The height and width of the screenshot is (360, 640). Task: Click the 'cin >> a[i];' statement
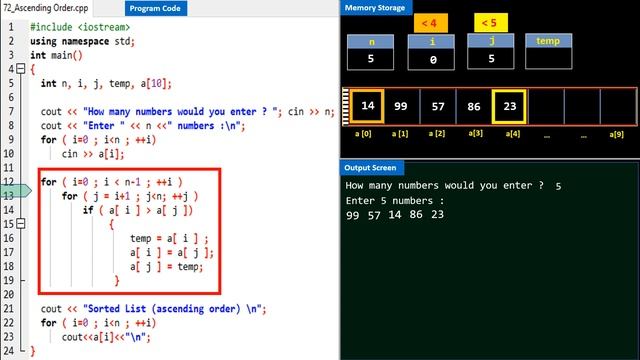click(x=93, y=154)
